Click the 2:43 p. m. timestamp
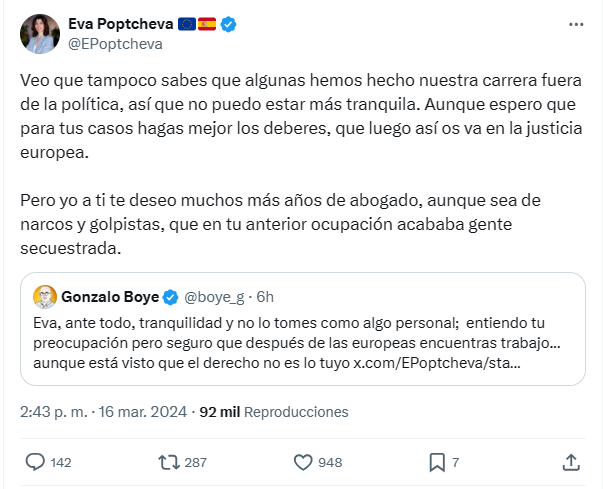The width and height of the screenshot is (603, 489). point(56,411)
